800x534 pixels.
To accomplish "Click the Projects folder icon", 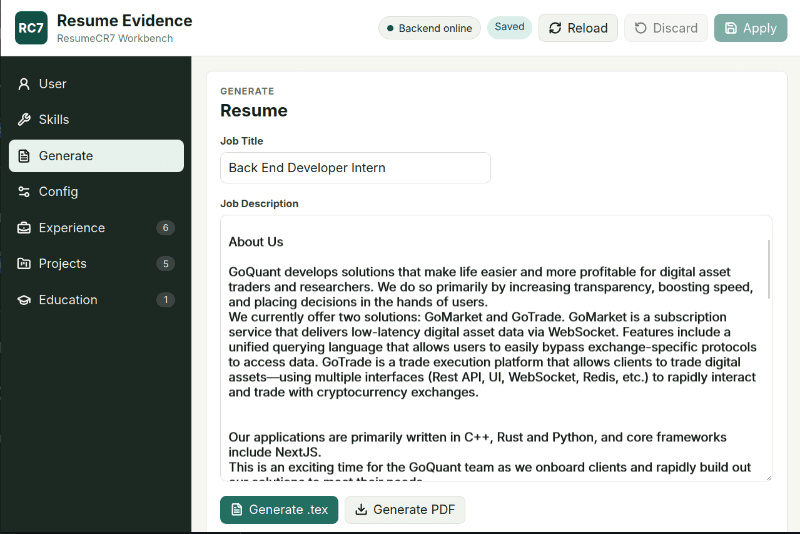I will pyautogui.click(x=23, y=264).
